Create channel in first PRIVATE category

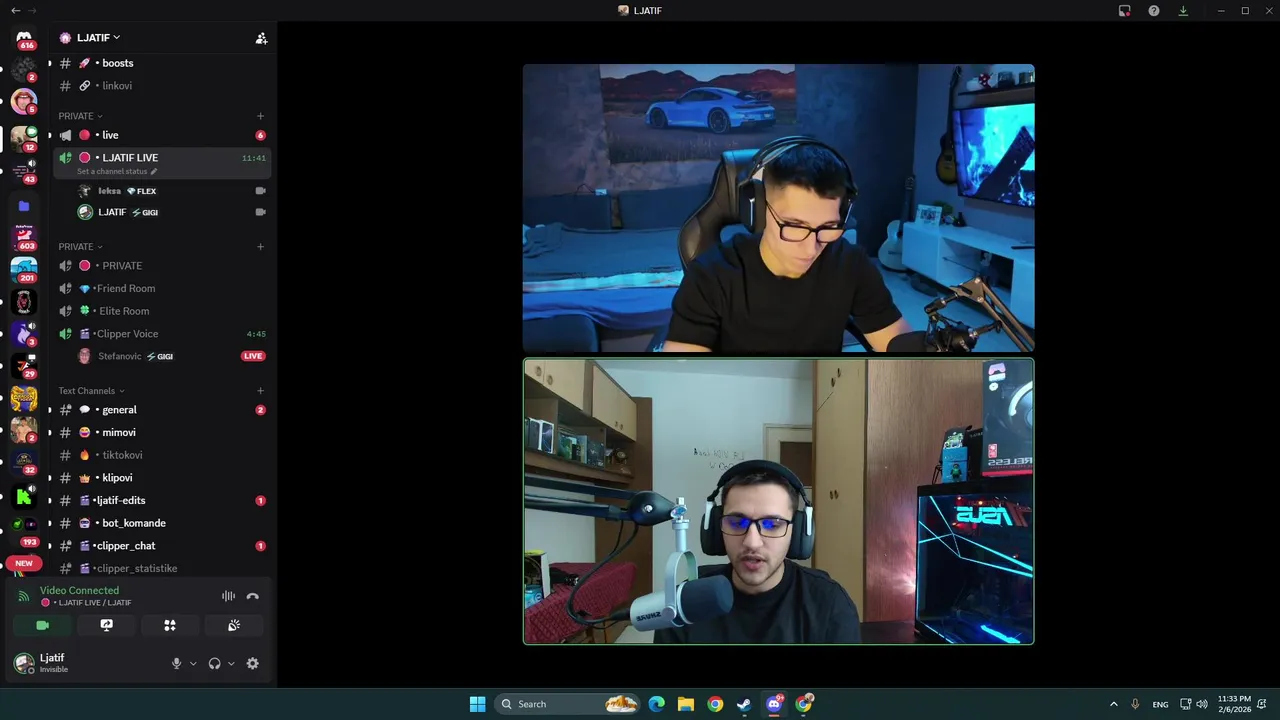(x=260, y=116)
